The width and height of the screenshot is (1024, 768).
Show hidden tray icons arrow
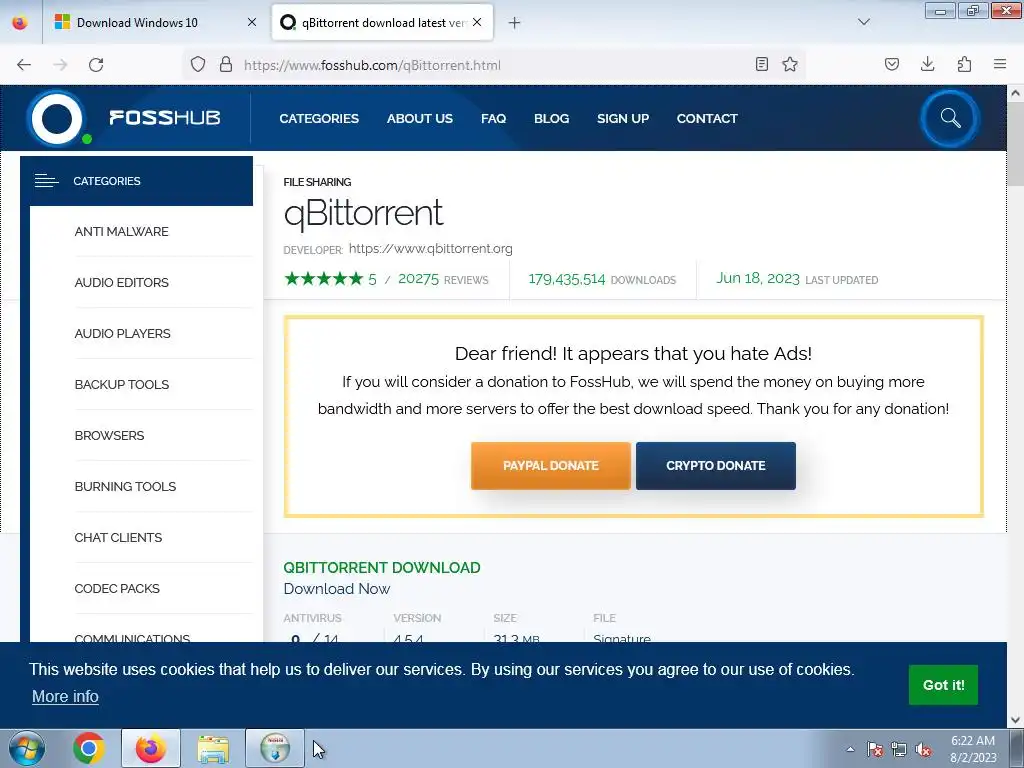pos(850,749)
